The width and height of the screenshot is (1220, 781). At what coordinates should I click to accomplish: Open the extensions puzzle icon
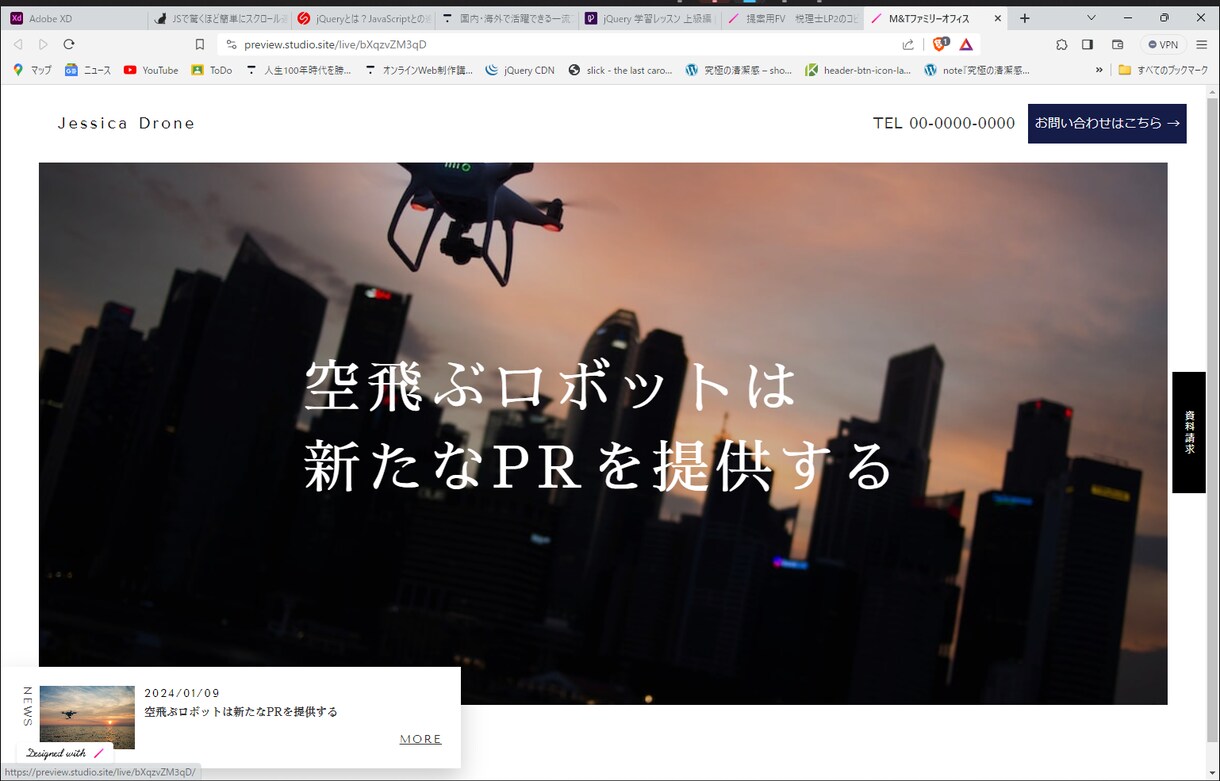coord(1062,45)
